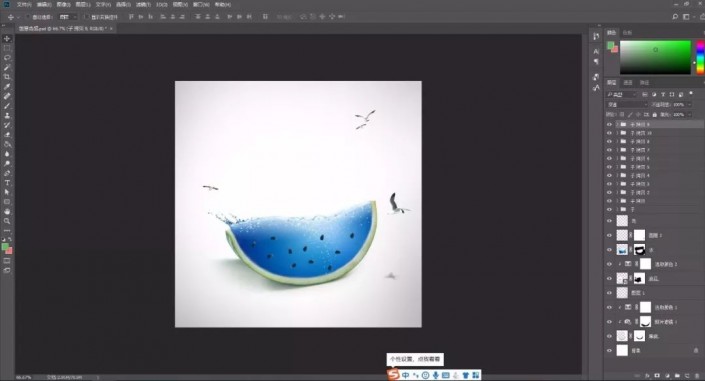Hide the 选取颜色 2 adjustment layer
This screenshot has width=705, height=381.
coord(610,264)
